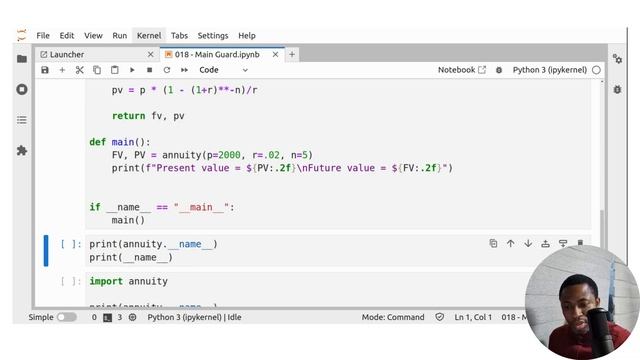Click the Ln 1, Col 1 status entry

point(473,317)
